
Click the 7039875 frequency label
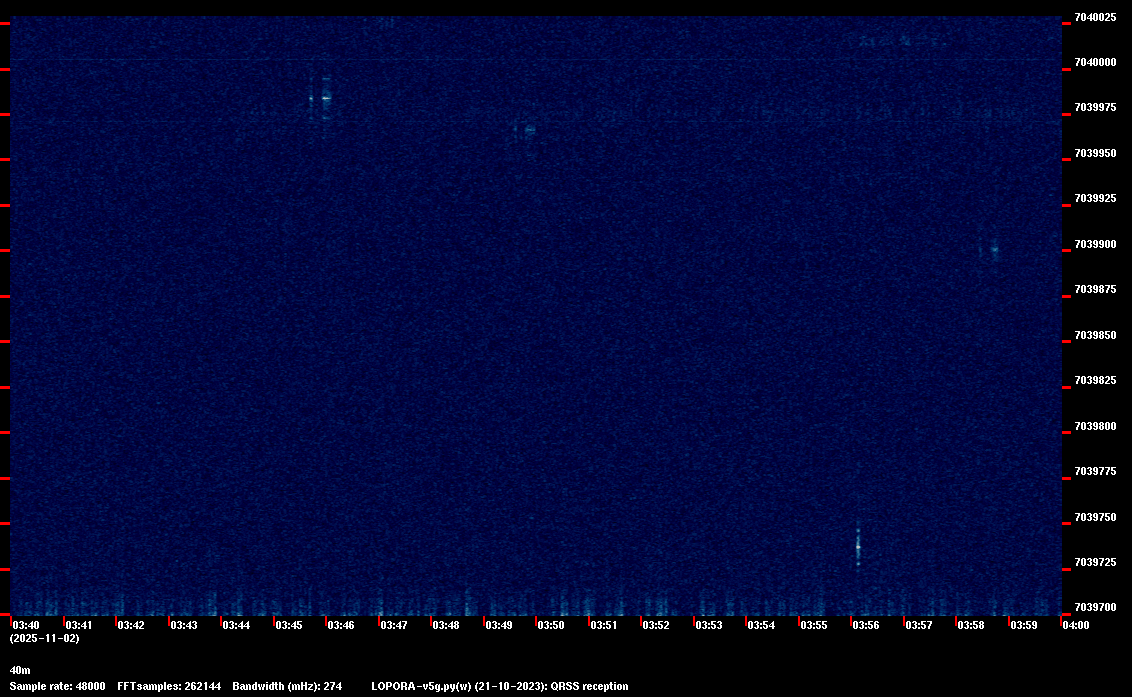(1095, 290)
